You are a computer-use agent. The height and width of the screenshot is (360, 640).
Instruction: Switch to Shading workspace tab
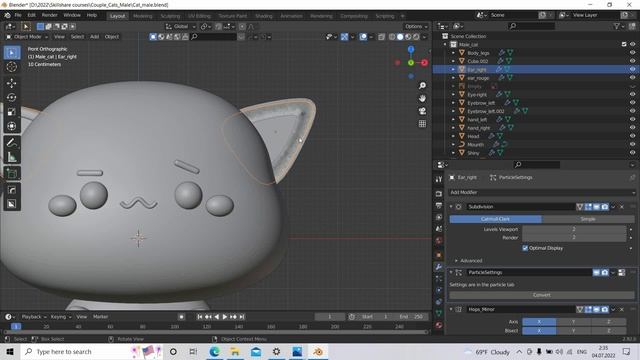pyautogui.click(x=264, y=16)
